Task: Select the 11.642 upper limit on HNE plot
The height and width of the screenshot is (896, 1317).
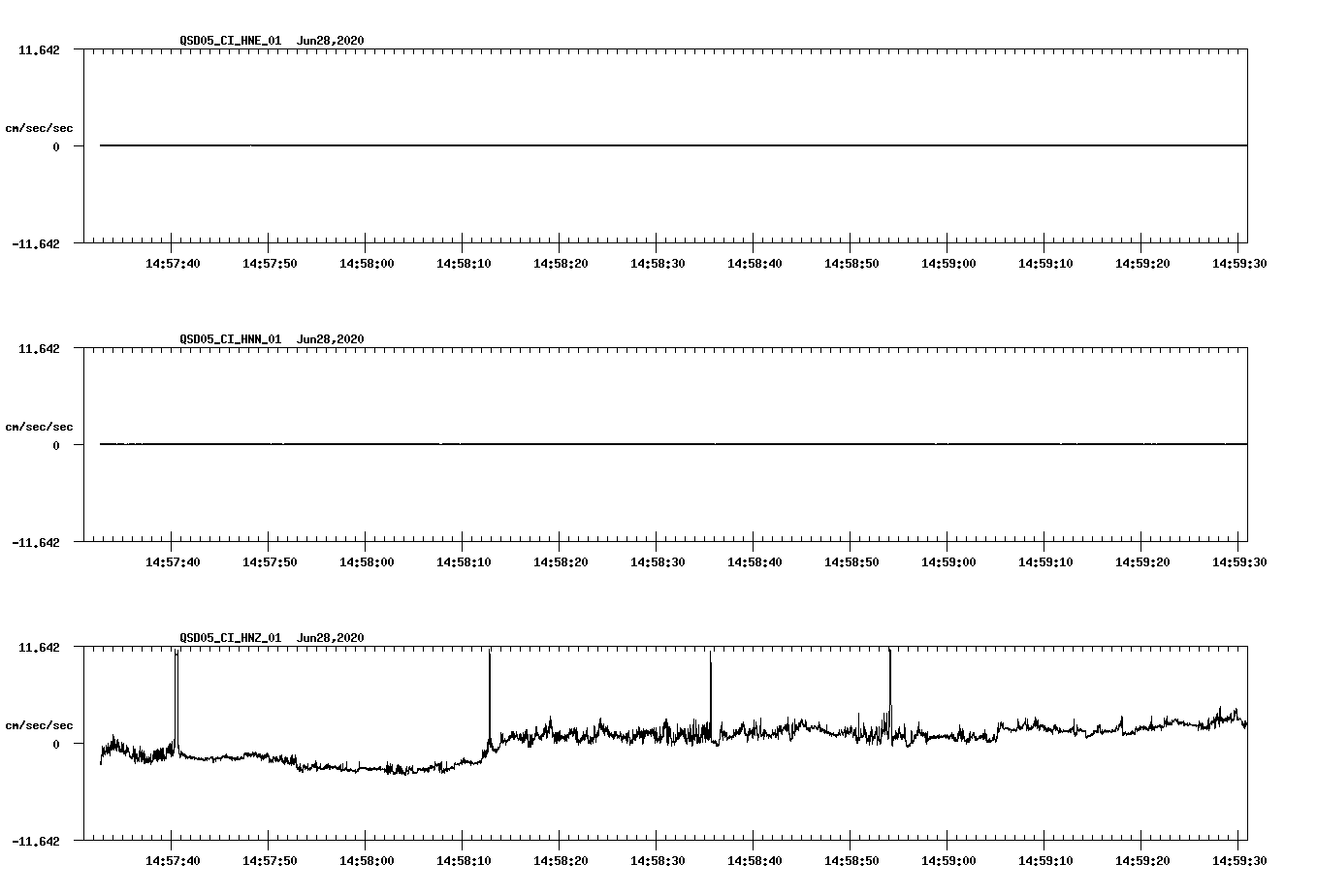Action: coord(39,49)
